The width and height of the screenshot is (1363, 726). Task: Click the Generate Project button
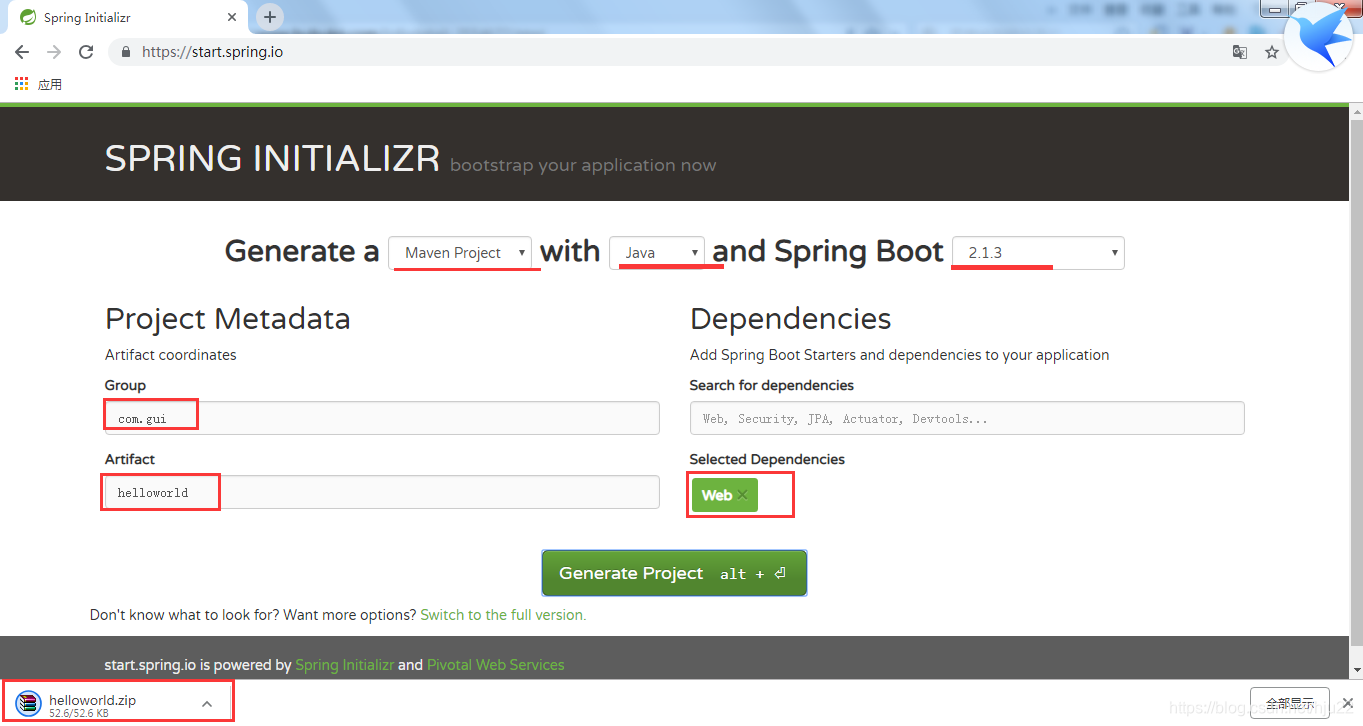point(674,573)
